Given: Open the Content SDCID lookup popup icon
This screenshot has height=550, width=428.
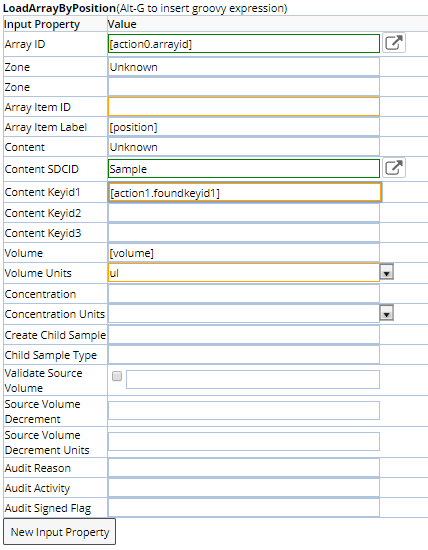Looking at the screenshot, I should pyautogui.click(x=394, y=168).
